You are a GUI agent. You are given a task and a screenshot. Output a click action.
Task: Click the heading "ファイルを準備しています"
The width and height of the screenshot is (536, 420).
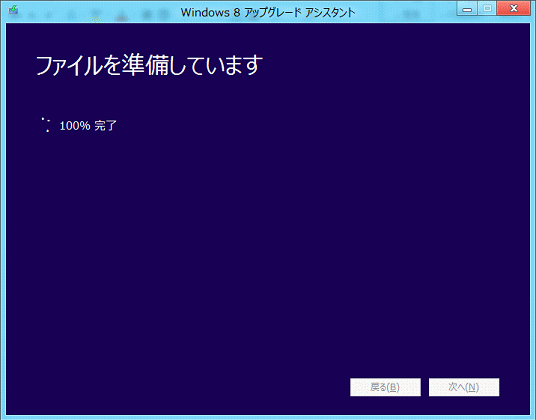coord(149,65)
